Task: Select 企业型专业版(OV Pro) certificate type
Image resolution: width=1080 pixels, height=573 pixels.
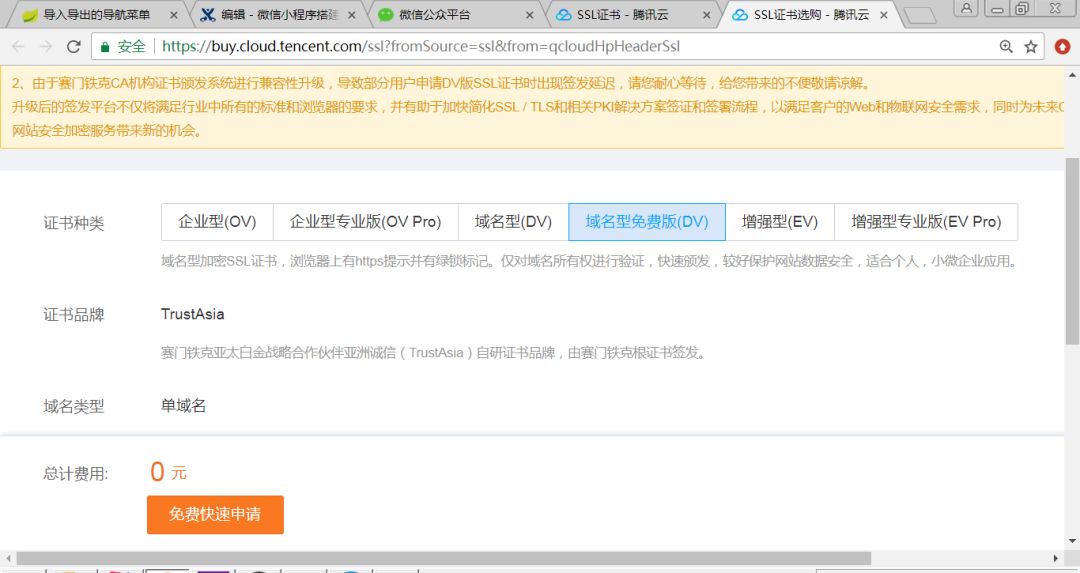Action: click(x=365, y=222)
